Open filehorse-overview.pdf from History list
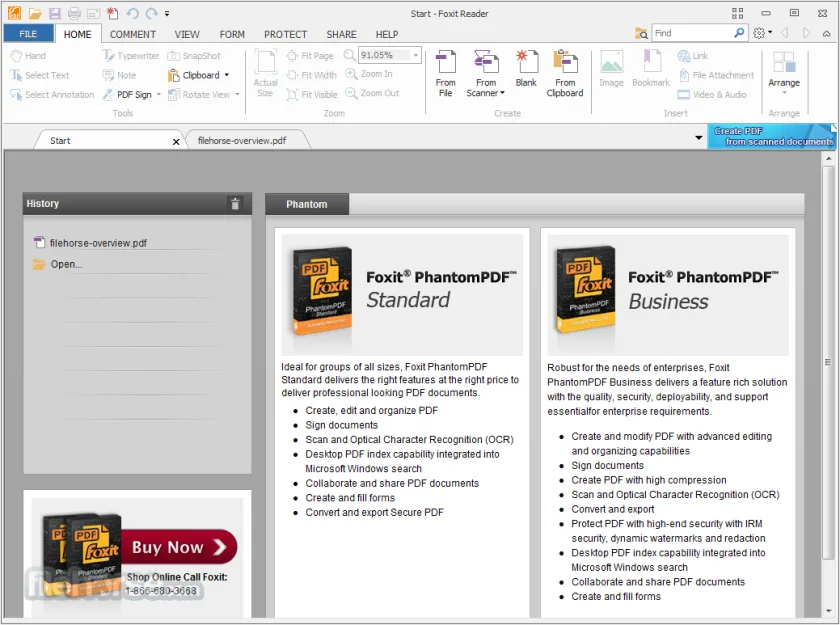 pos(98,243)
